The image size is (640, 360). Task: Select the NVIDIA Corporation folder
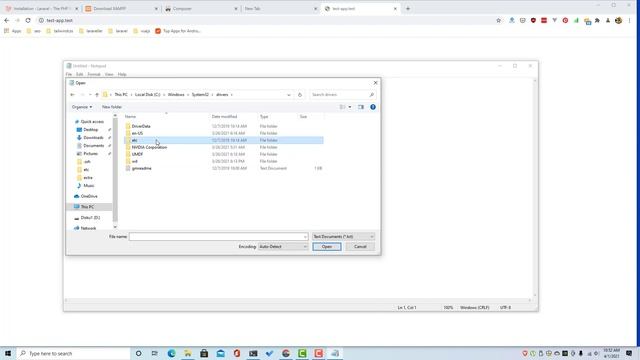[149, 147]
